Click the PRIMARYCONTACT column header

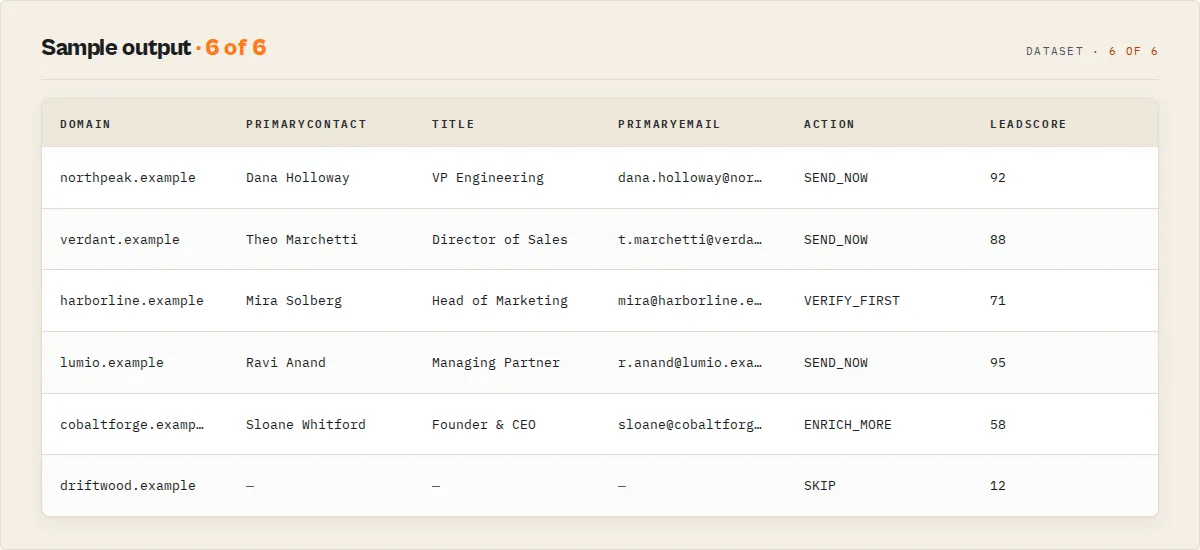pyautogui.click(x=306, y=124)
